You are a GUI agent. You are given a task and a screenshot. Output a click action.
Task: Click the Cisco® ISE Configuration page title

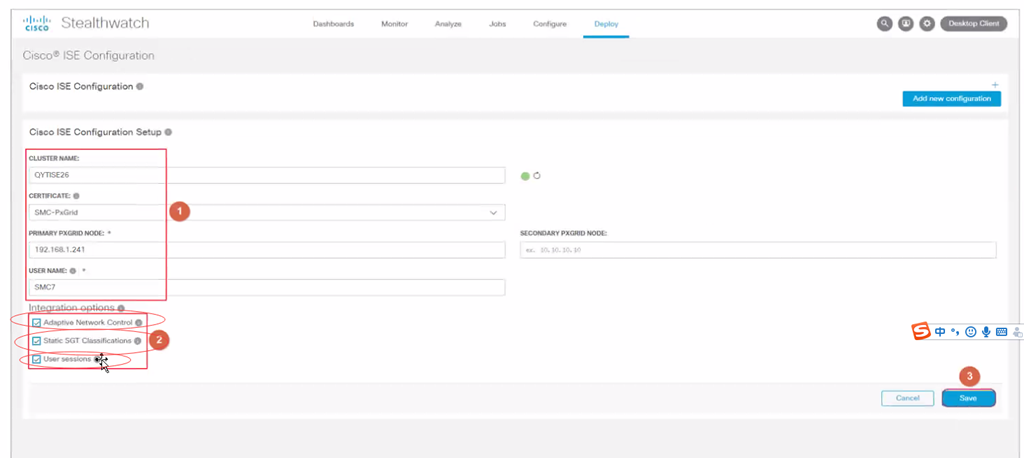88,56
